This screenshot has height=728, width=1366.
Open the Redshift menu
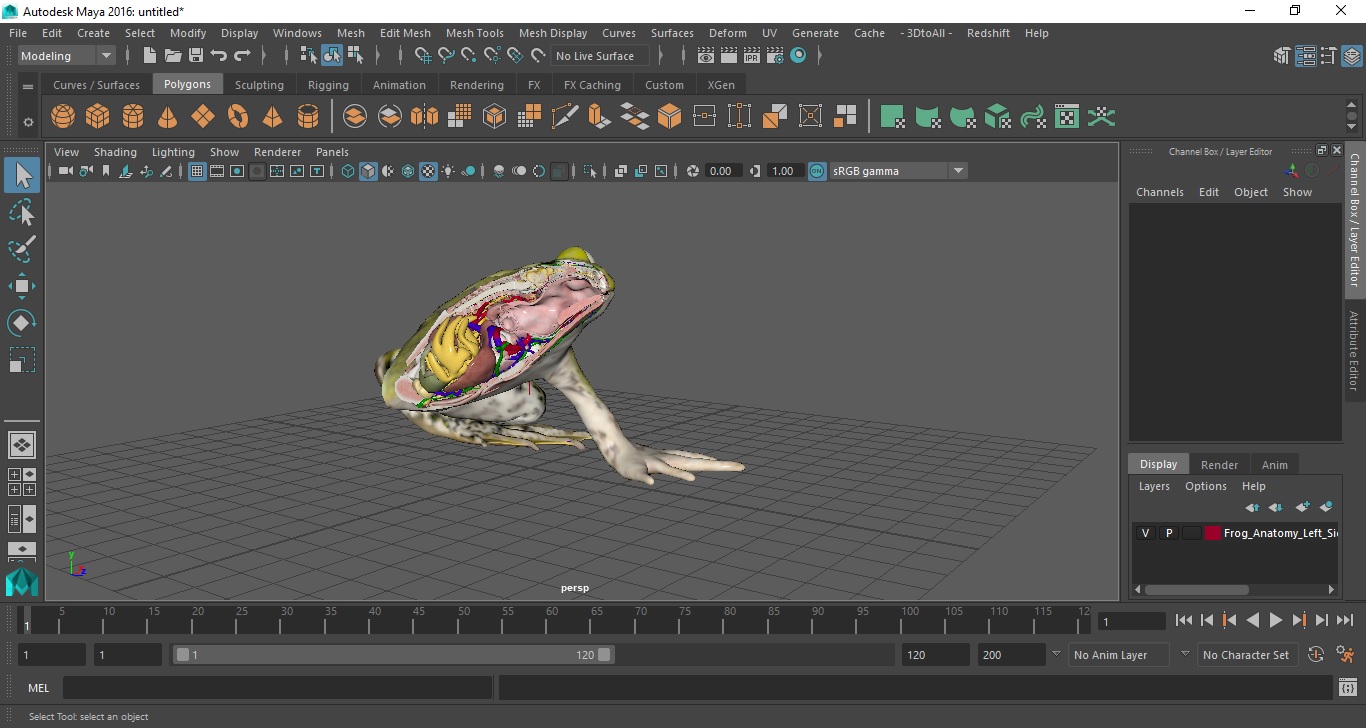(x=988, y=33)
